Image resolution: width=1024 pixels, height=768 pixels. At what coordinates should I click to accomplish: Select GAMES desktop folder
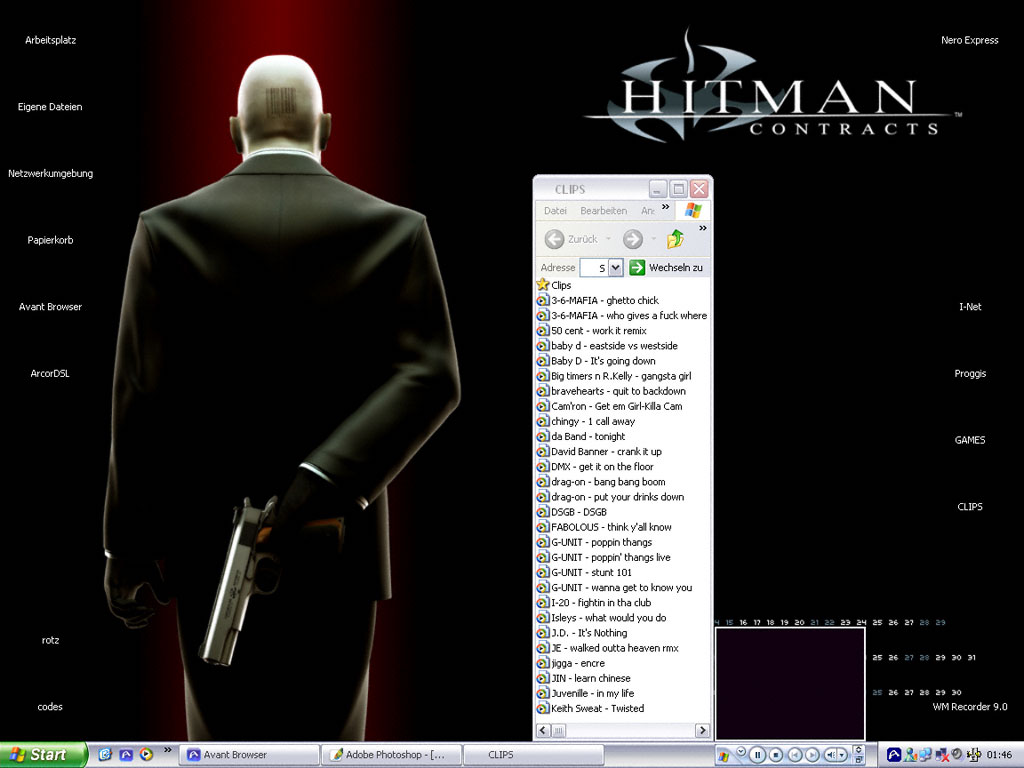[970, 440]
